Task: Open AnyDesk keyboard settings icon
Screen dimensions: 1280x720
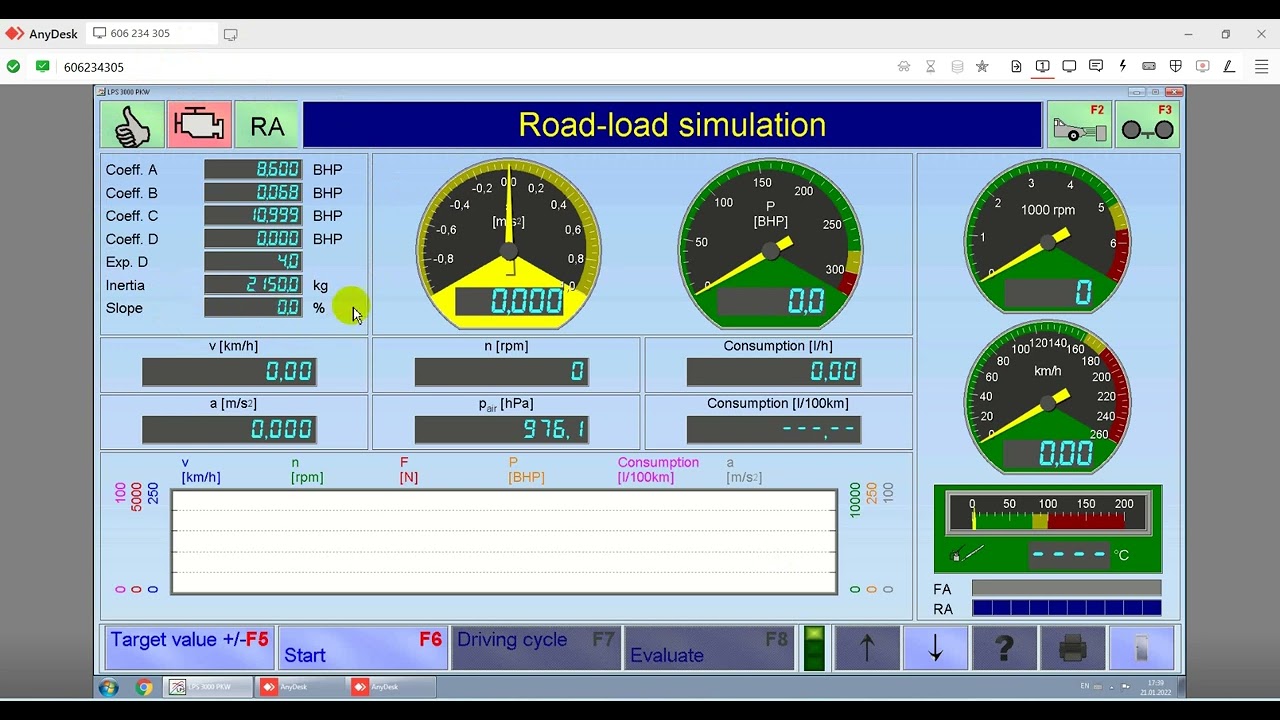Action: point(1149,66)
